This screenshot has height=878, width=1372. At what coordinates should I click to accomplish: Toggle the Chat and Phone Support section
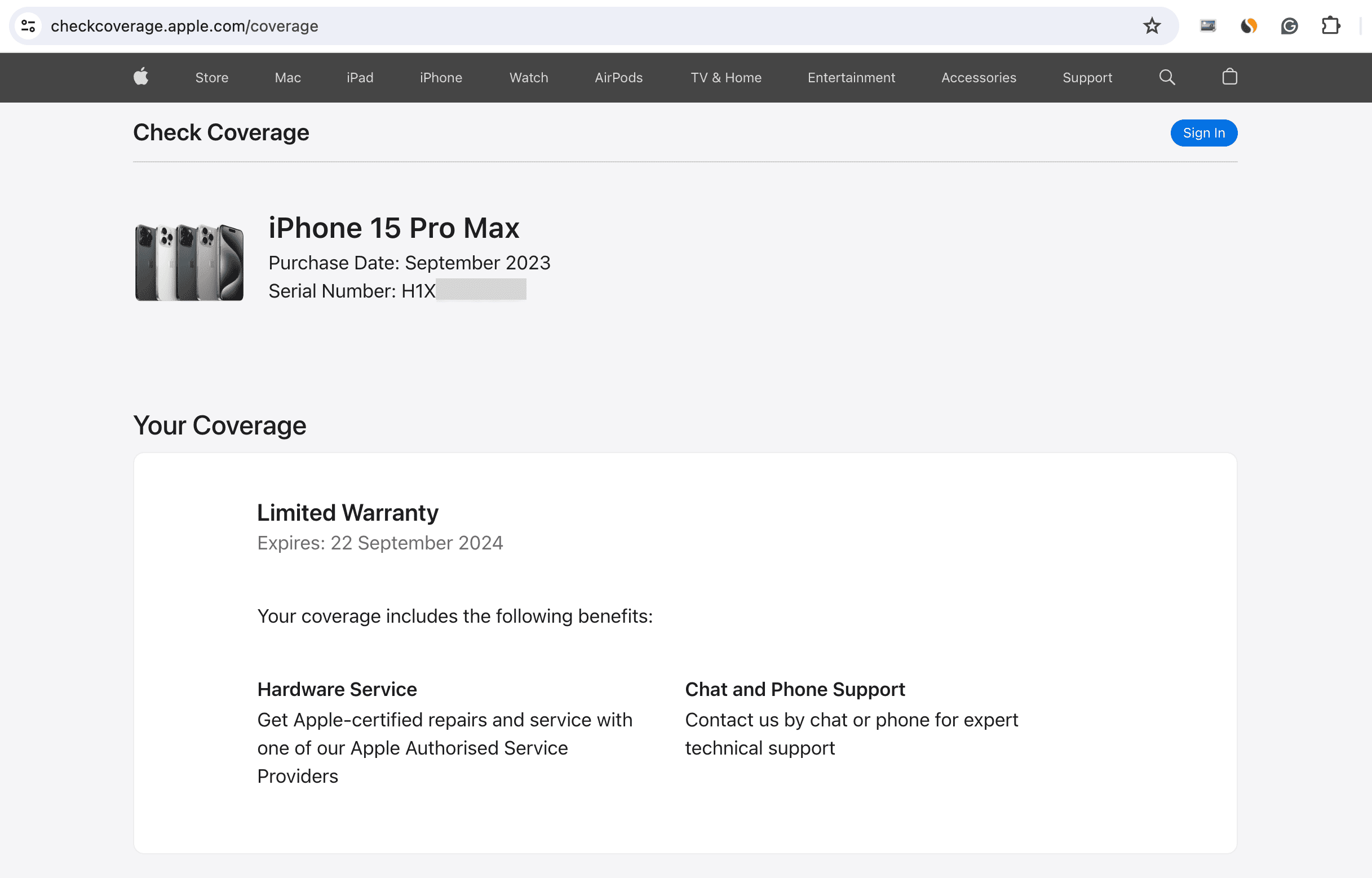(795, 689)
